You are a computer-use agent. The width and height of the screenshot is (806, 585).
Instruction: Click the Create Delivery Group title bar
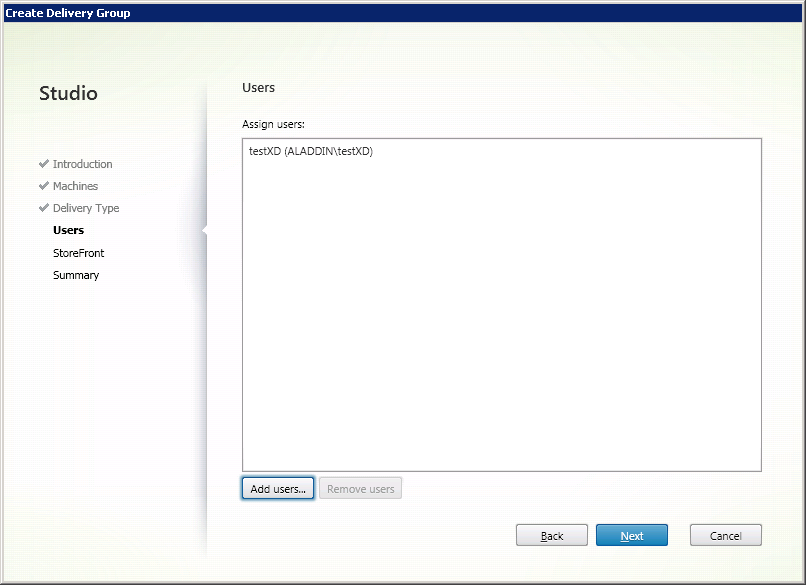click(x=403, y=13)
